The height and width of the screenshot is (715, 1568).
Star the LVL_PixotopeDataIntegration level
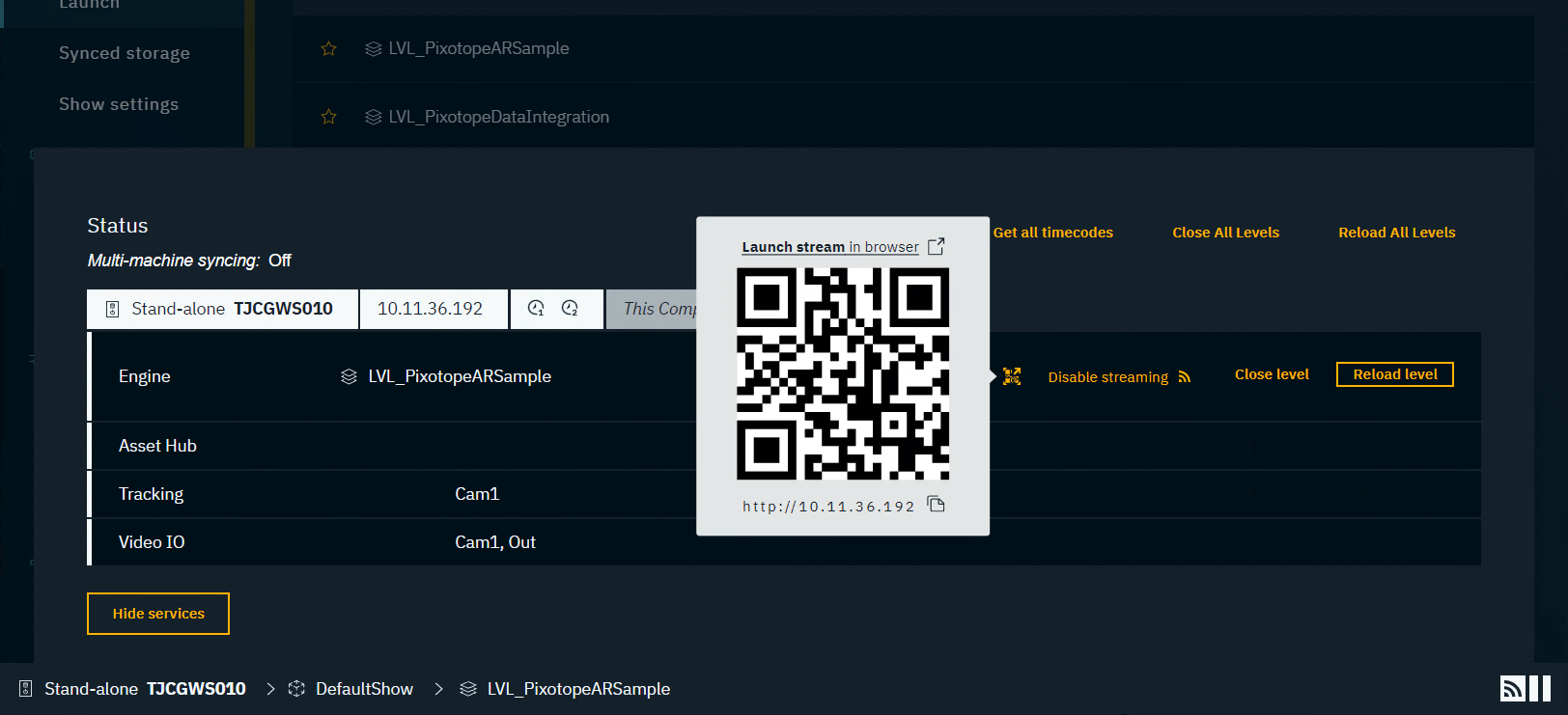(328, 117)
